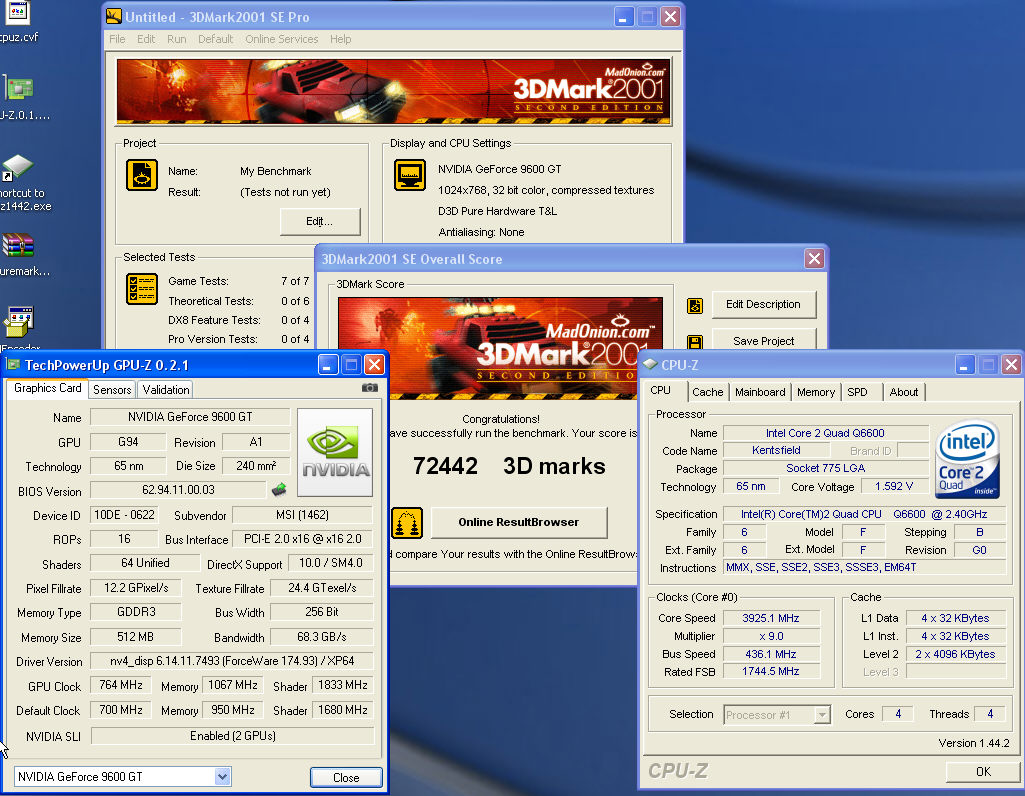The width and height of the screenshot is (1025, 796).
Task: Switch to the Mainboard tab in CPU-Z
Action: click(760, 392)
